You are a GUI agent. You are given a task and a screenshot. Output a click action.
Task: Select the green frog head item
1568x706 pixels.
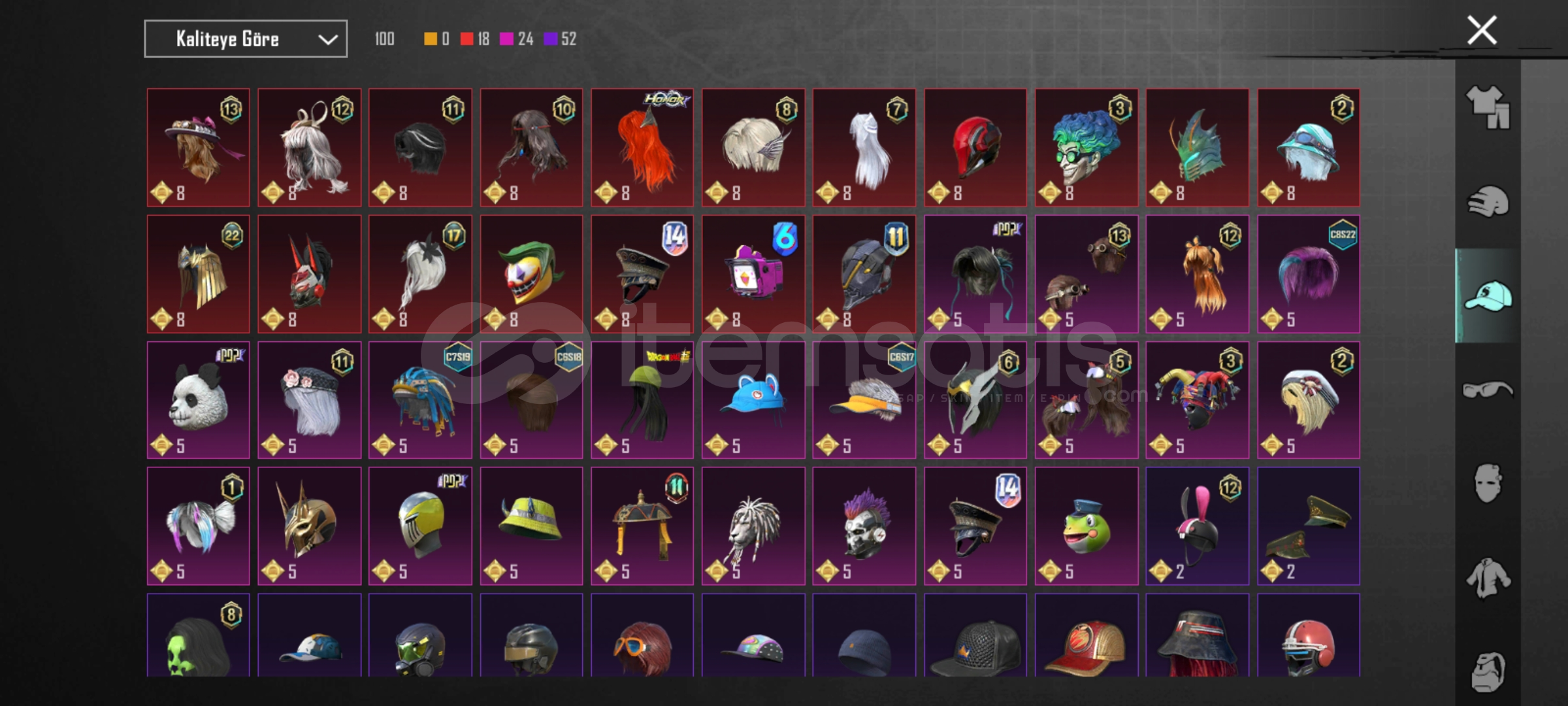tap(1086, 526)
